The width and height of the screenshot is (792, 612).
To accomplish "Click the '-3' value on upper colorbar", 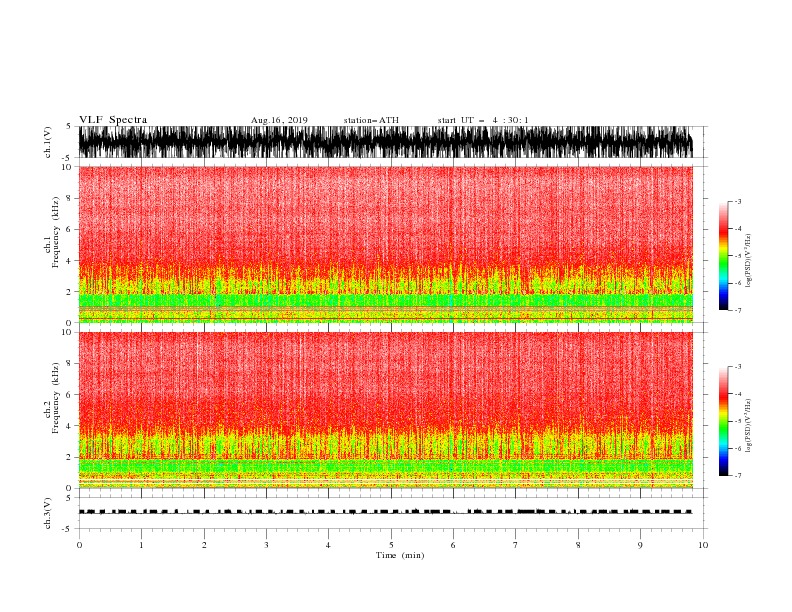I will [x=738, y=201].
